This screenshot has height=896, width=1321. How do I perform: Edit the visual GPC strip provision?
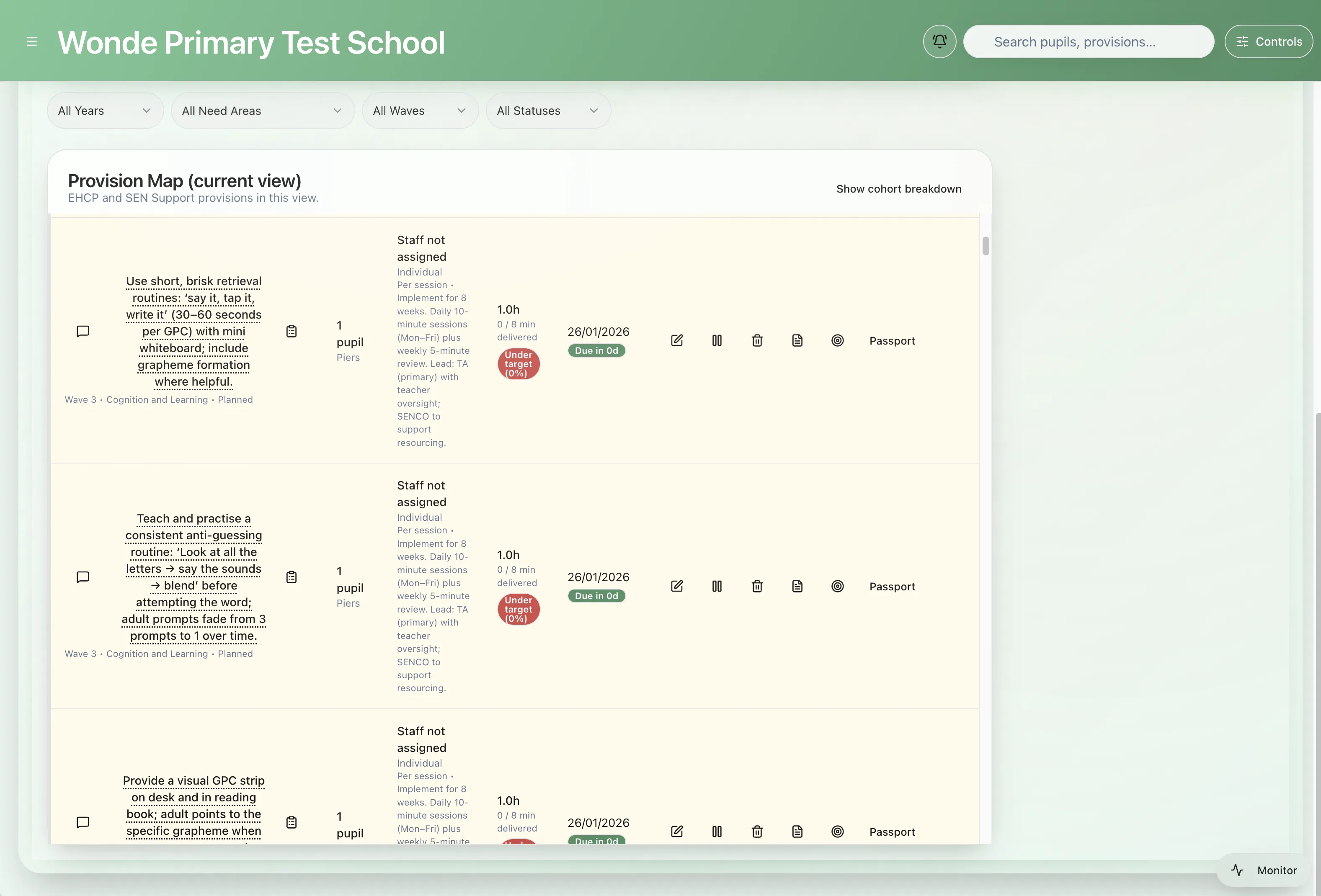tap(676, 832)
